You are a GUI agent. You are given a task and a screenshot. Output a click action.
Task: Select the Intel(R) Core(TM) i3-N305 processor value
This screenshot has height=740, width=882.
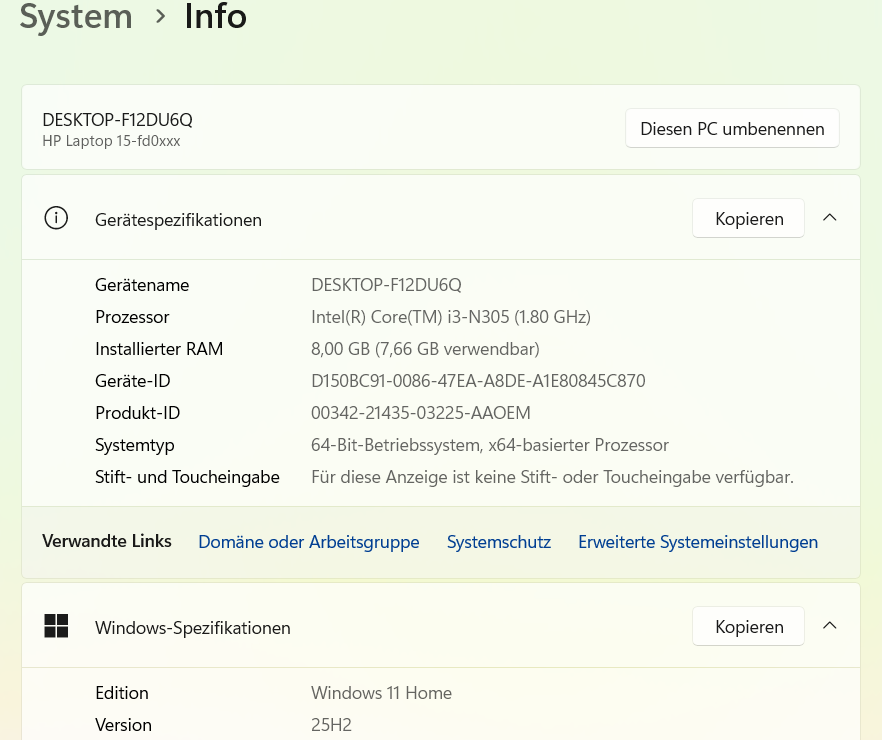451,317
